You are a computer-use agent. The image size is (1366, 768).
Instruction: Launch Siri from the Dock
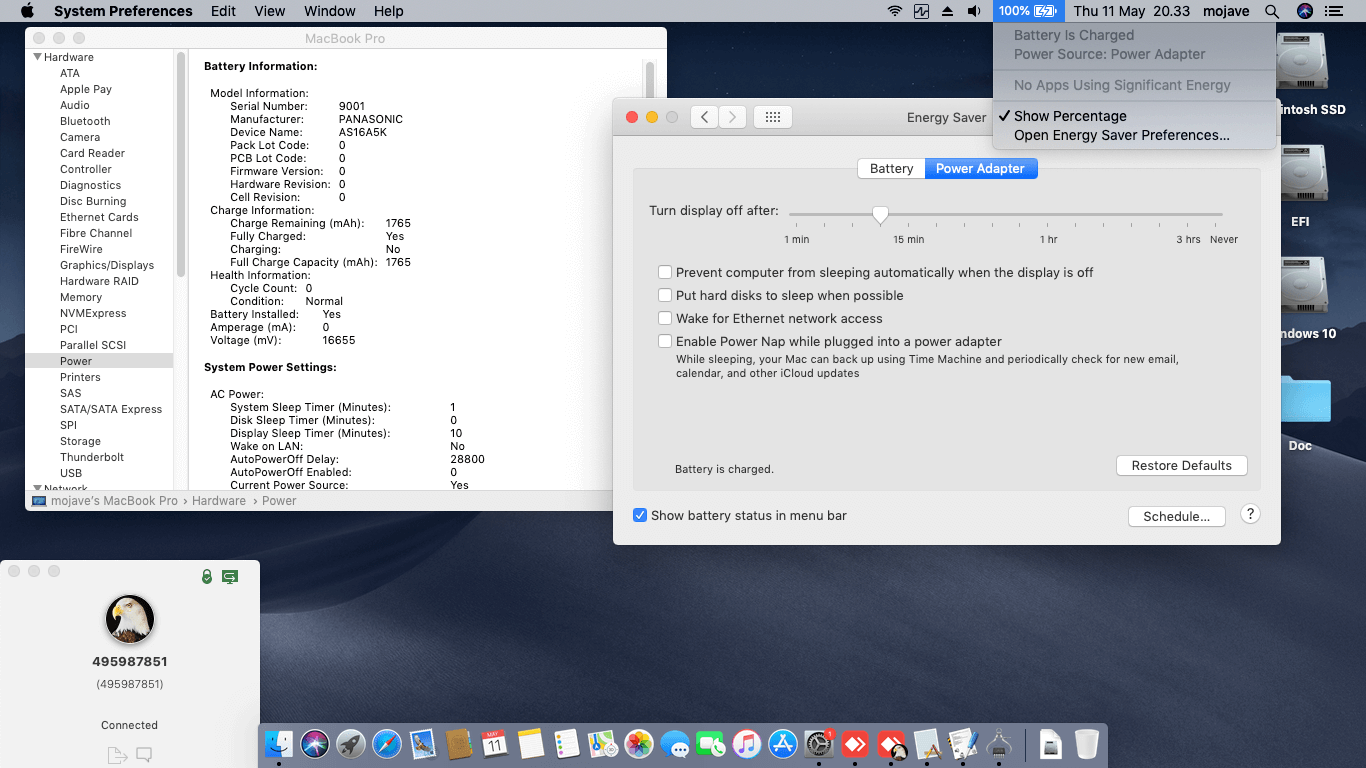point(315,744)
